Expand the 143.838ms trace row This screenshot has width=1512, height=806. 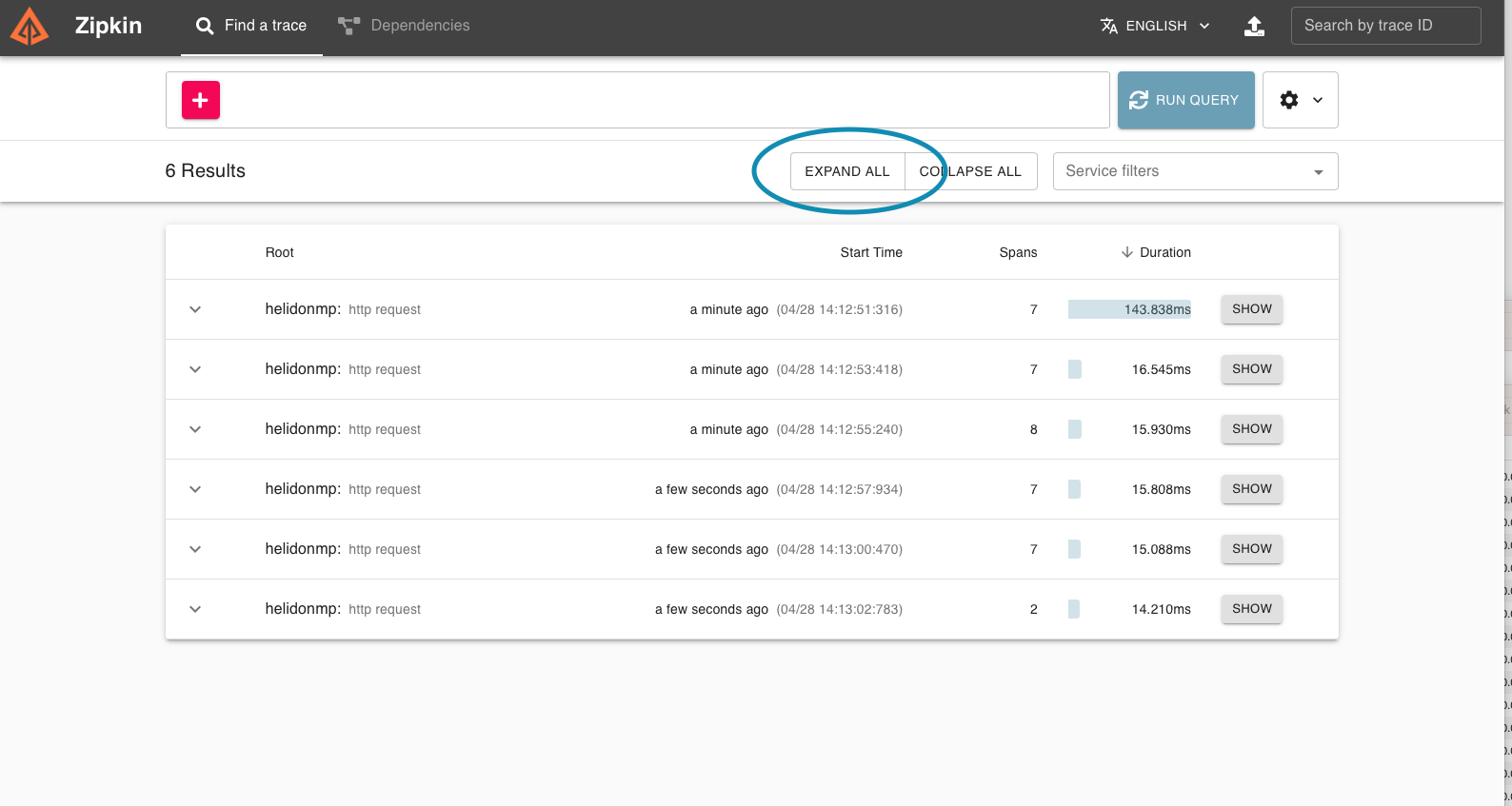(x=195, y=309)
